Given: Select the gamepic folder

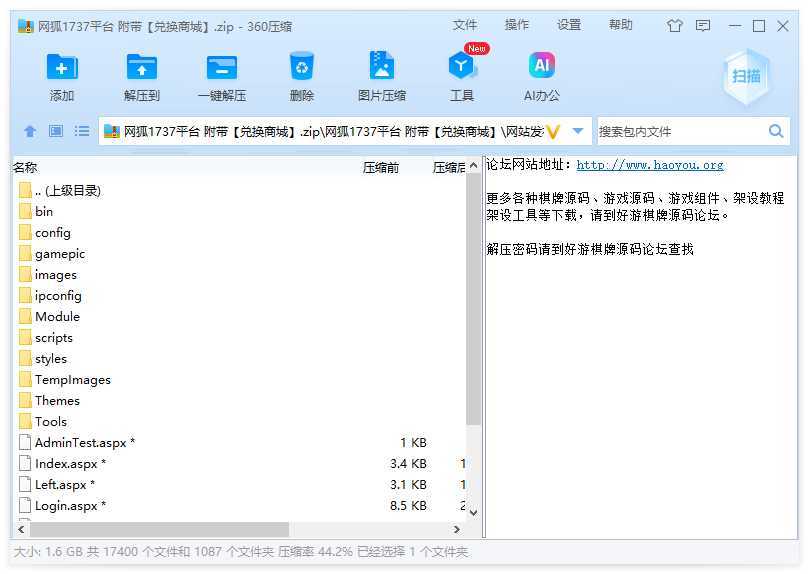Looking at the screenshot, I should point(60,254).
